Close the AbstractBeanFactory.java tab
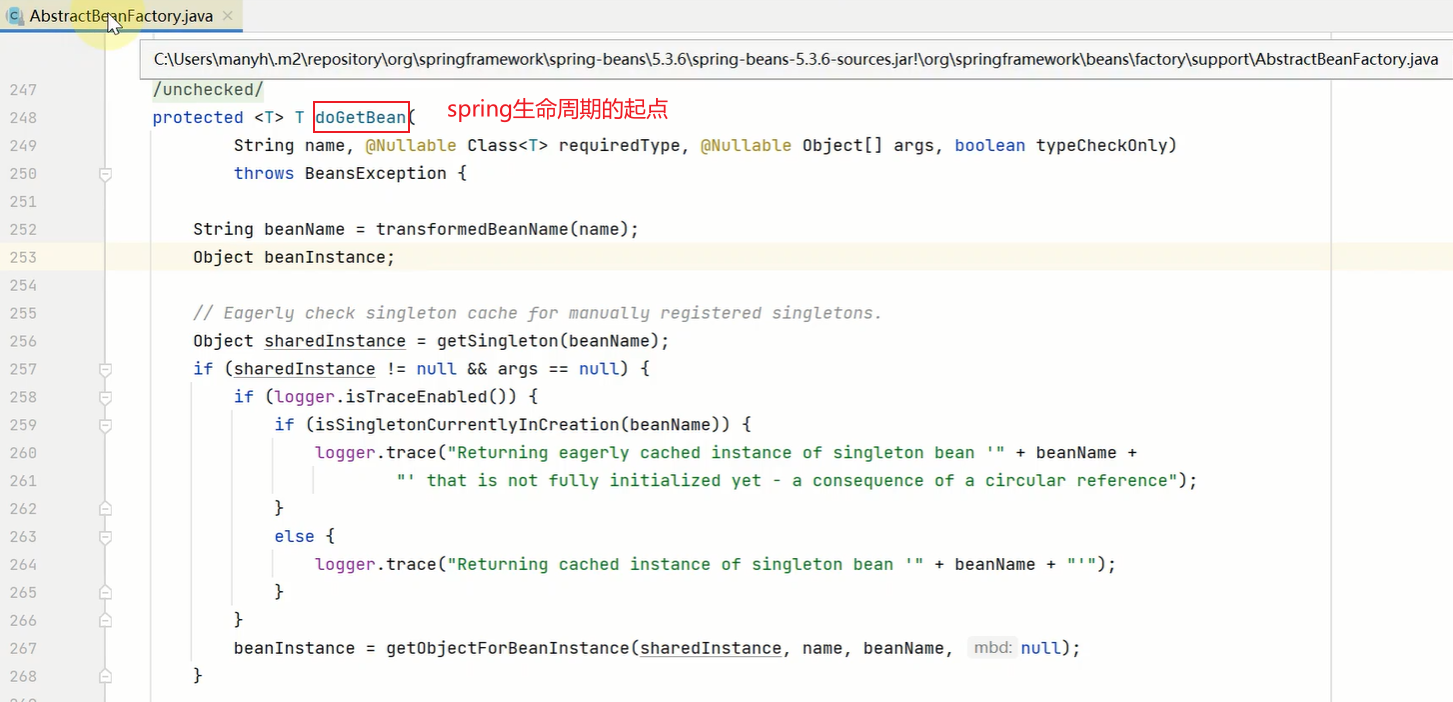 click(227, 16)
